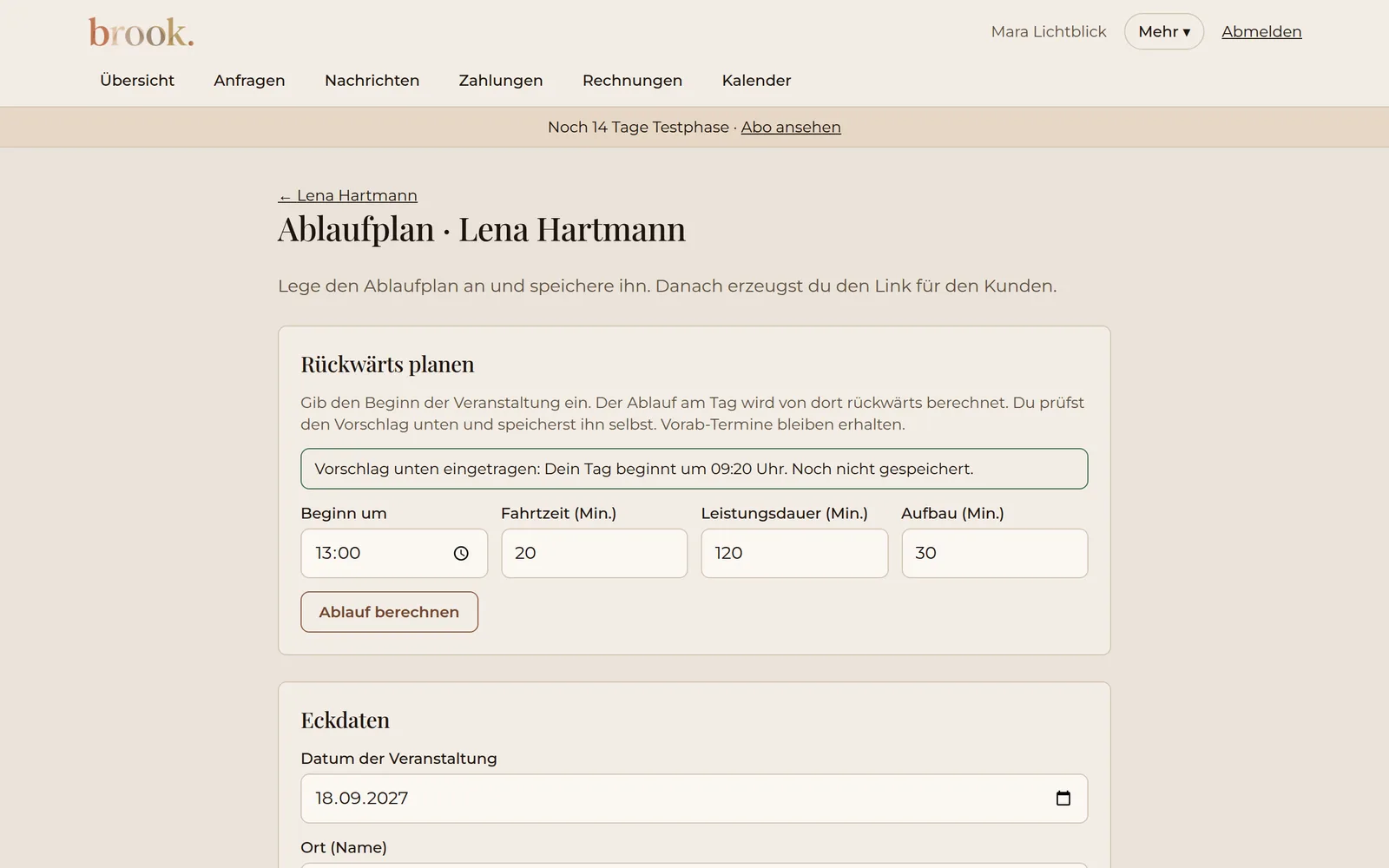
Task: Select the Aufbau (Min.) input
Action: coord(995,554)
